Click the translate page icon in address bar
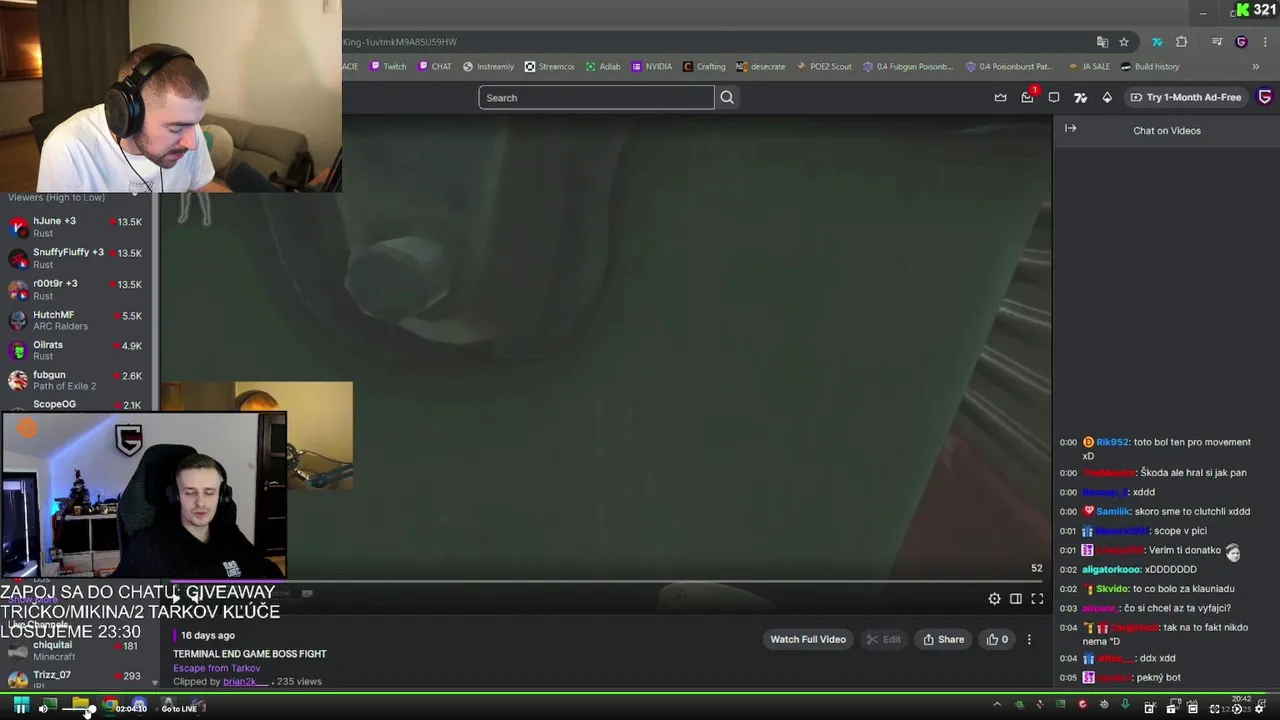This screenshot has width=1280, height=720. [x=1102, y=42]
